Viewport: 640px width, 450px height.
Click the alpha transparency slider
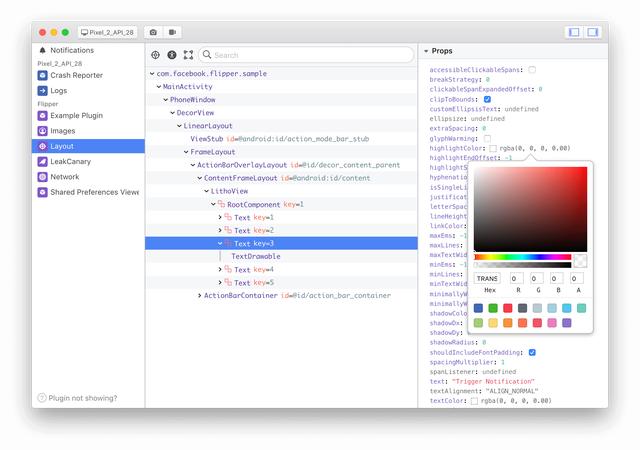pyautogui.click(x=522, y=265)
